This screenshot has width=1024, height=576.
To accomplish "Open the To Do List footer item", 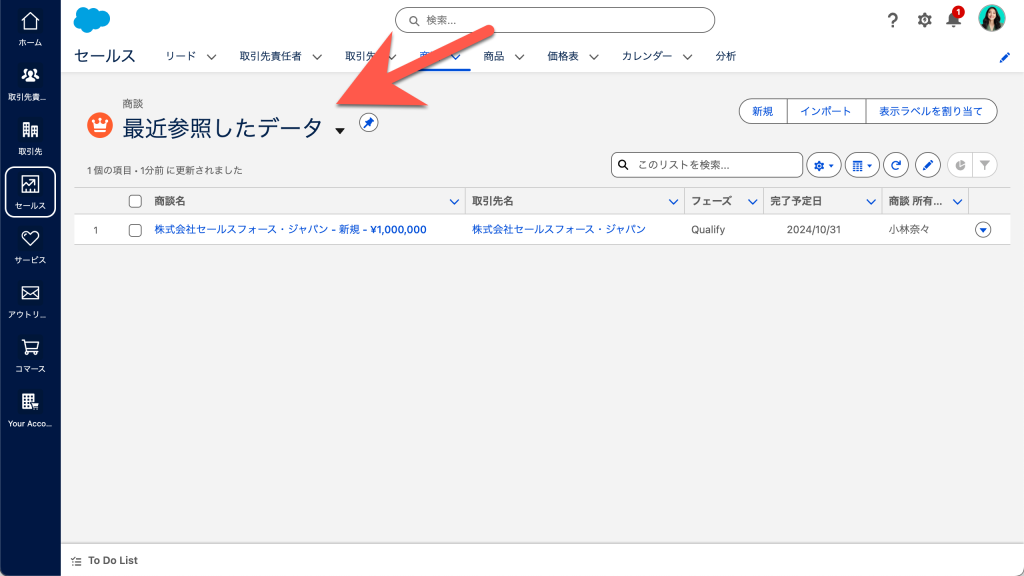I will (x=104, y=560).
